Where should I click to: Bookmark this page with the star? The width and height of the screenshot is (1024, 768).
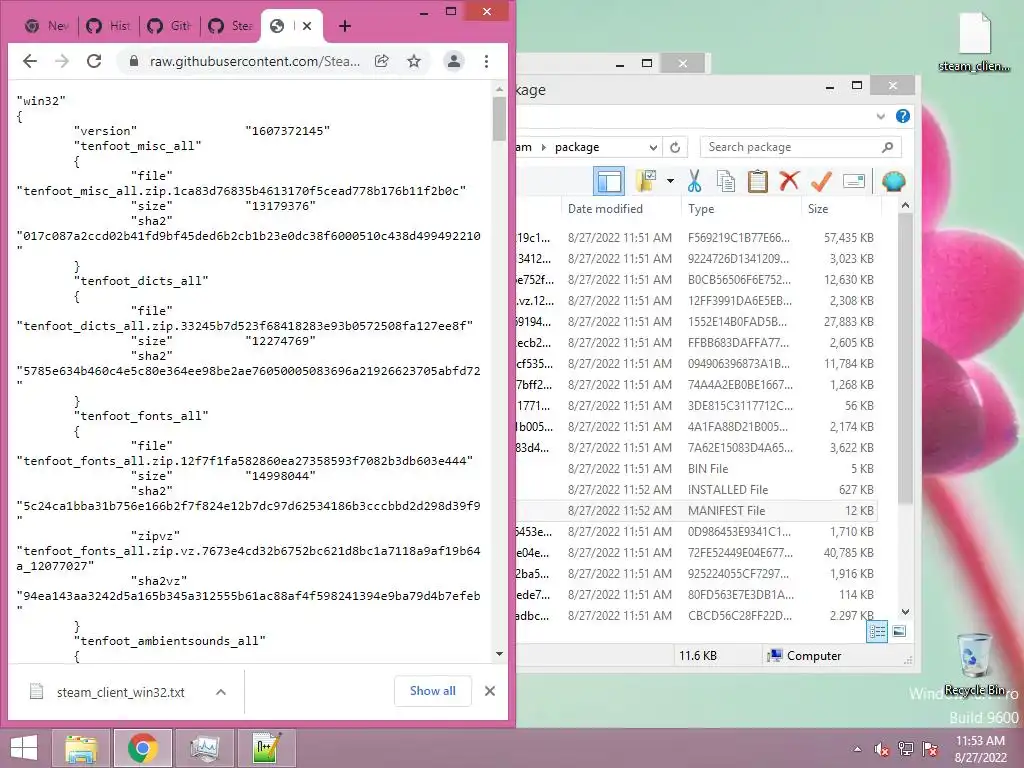tap(414, 61)
